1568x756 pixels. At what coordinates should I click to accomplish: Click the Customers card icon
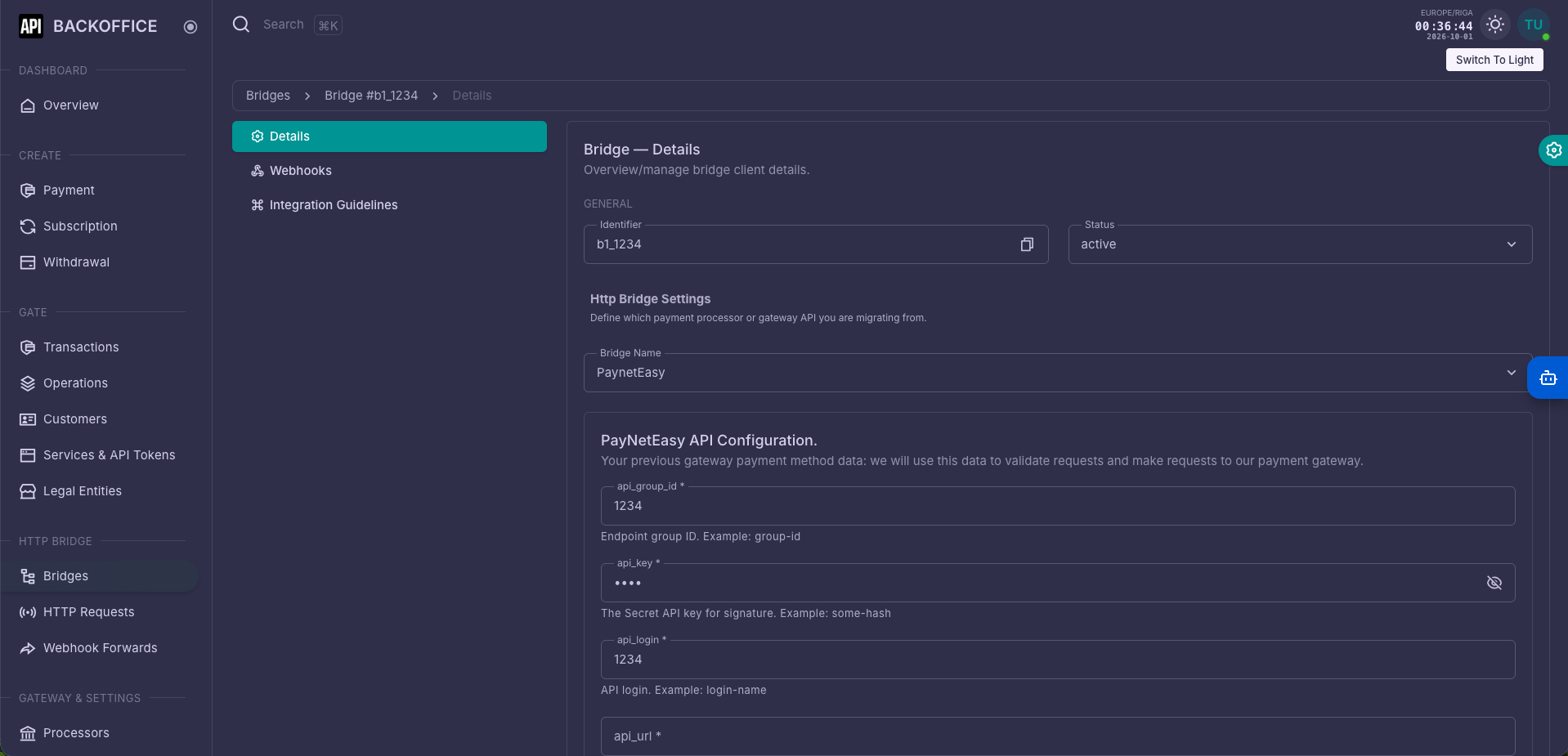coord(28,419)
